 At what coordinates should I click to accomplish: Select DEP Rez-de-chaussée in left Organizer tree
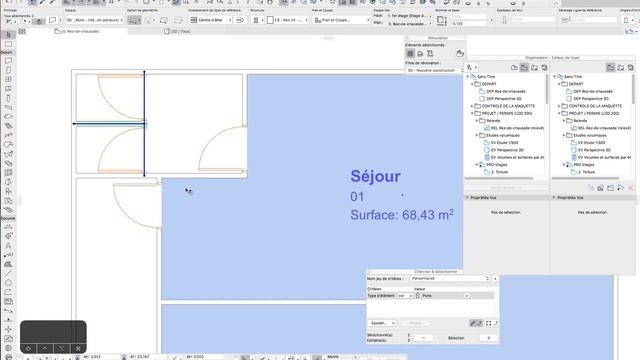tap(506, 91)
